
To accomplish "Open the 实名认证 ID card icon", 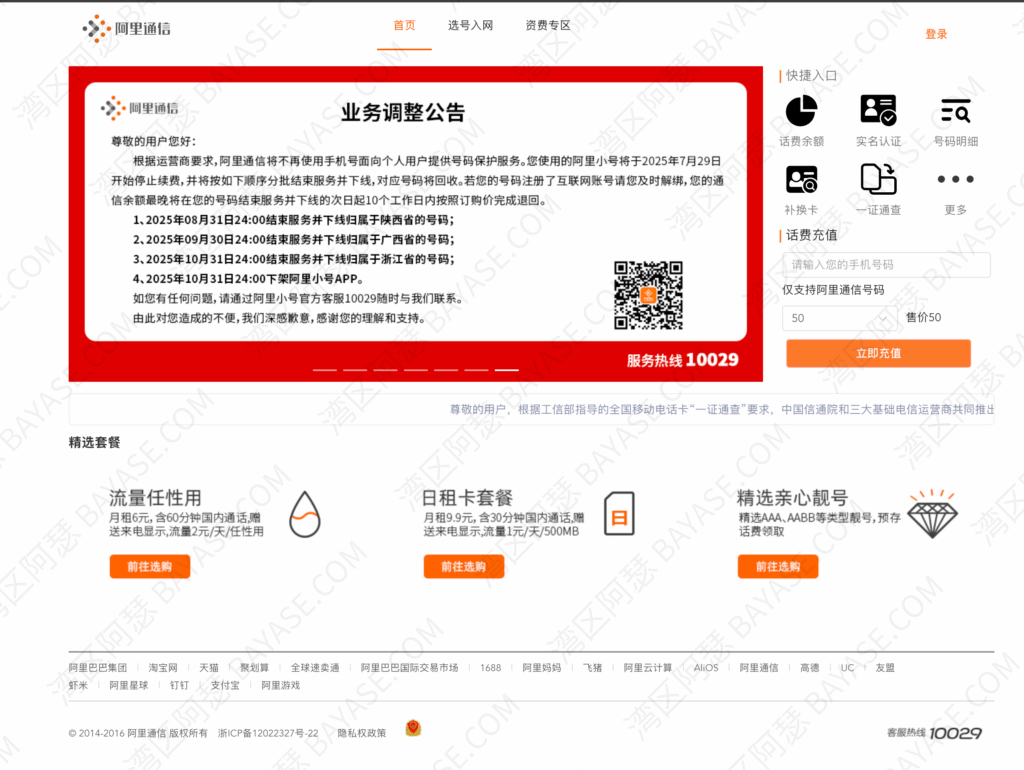I will 878,110.
